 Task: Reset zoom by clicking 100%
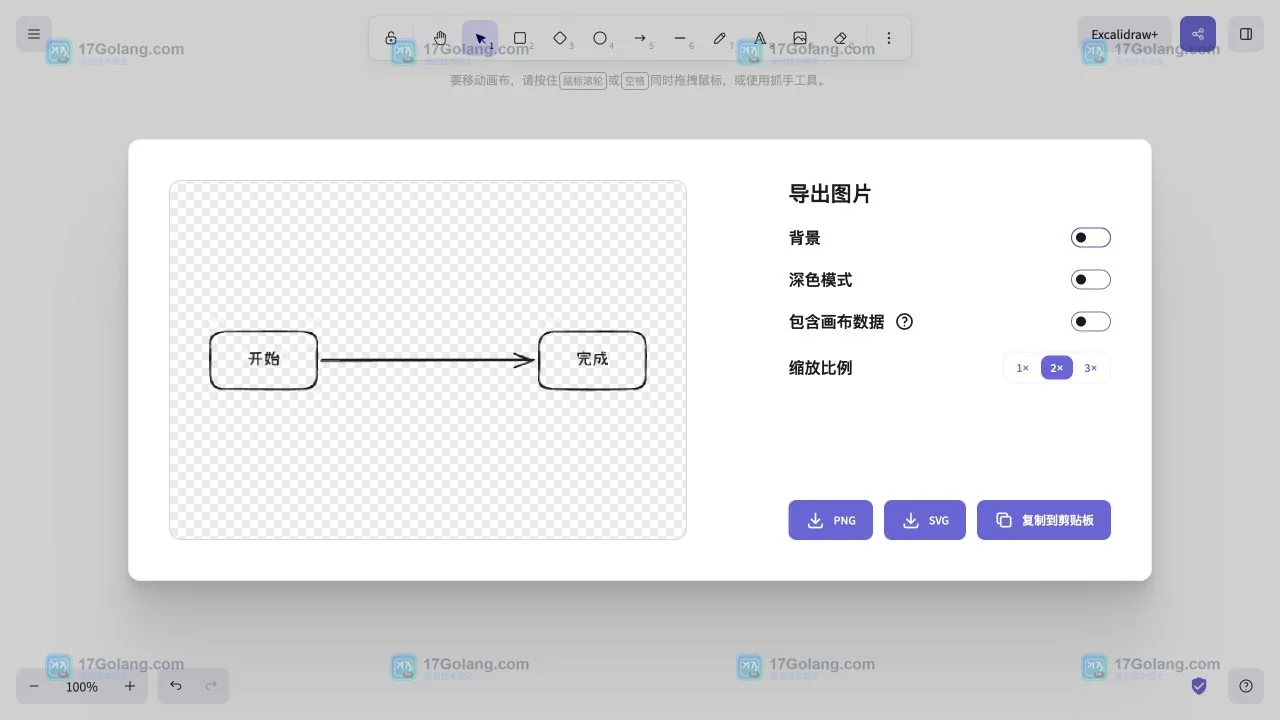coord(82,687)
